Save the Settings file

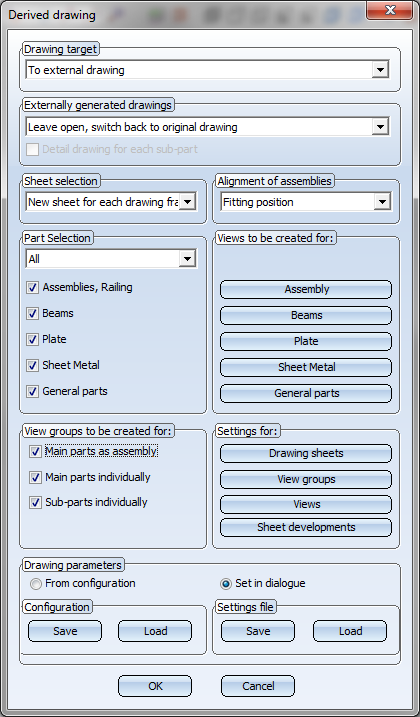pos(258,631)
